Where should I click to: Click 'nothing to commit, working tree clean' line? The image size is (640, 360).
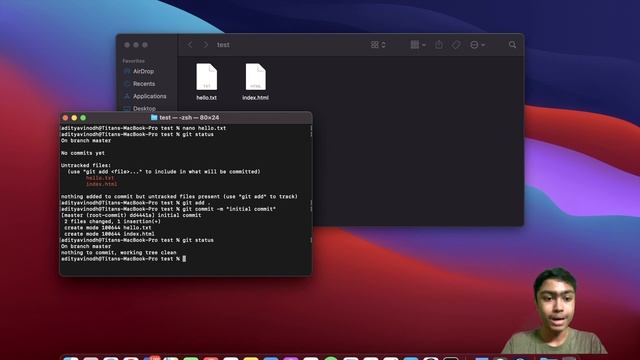click(x=119, y=253)
